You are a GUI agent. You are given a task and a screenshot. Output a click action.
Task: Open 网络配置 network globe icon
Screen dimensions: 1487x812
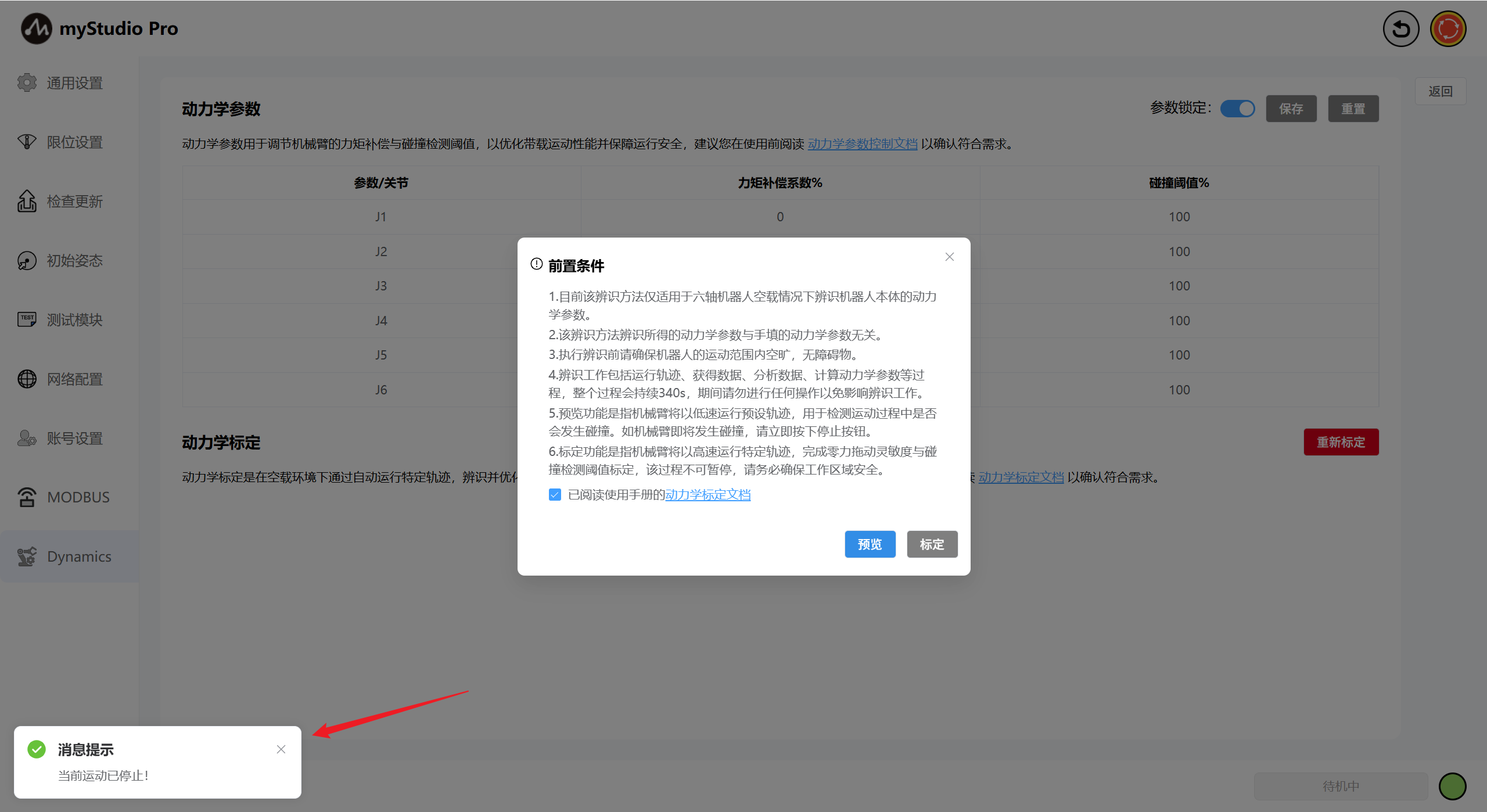coord(27,379)
